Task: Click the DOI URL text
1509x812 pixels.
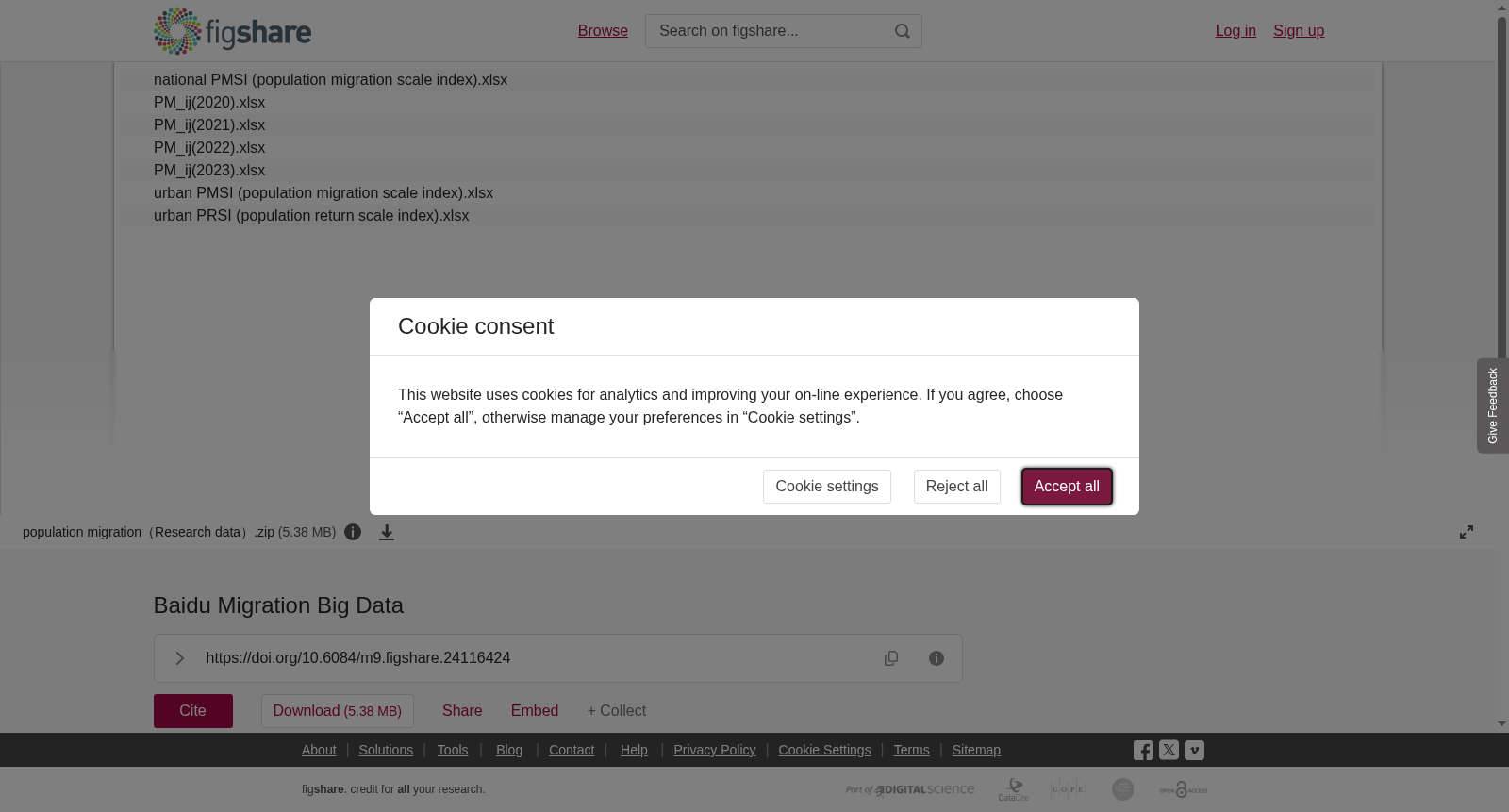Action: point(358,658)
